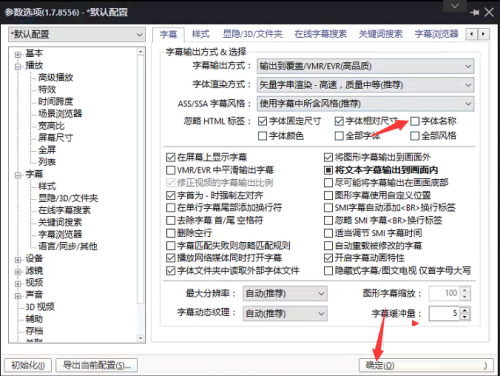Enable 去除字幕 首/尾 空格符 checkbox
The image size is (500, 376).
pyautogui.click(x=170, y=220)
